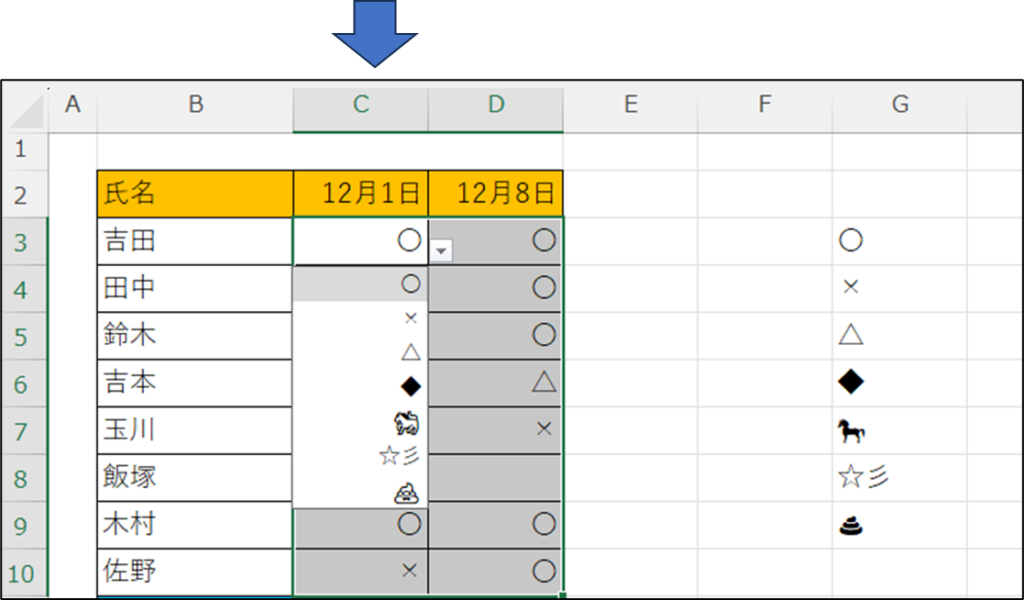The height and width of the screenshot is (600, 1024).
Task: Select cell containing name 飯塚
Action: pyautogui.click(x=195, y=478)
